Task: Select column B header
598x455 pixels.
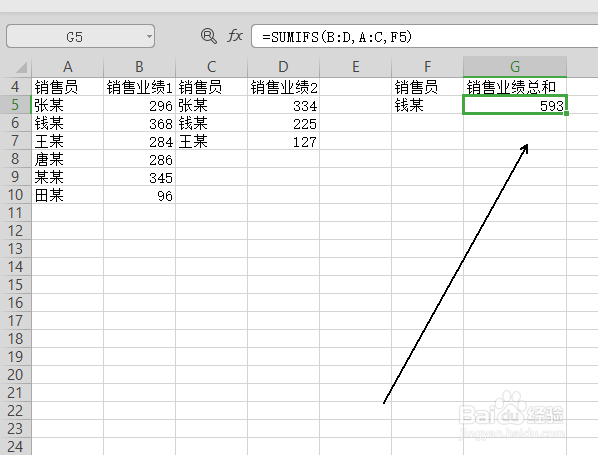Action: [140, 67]
